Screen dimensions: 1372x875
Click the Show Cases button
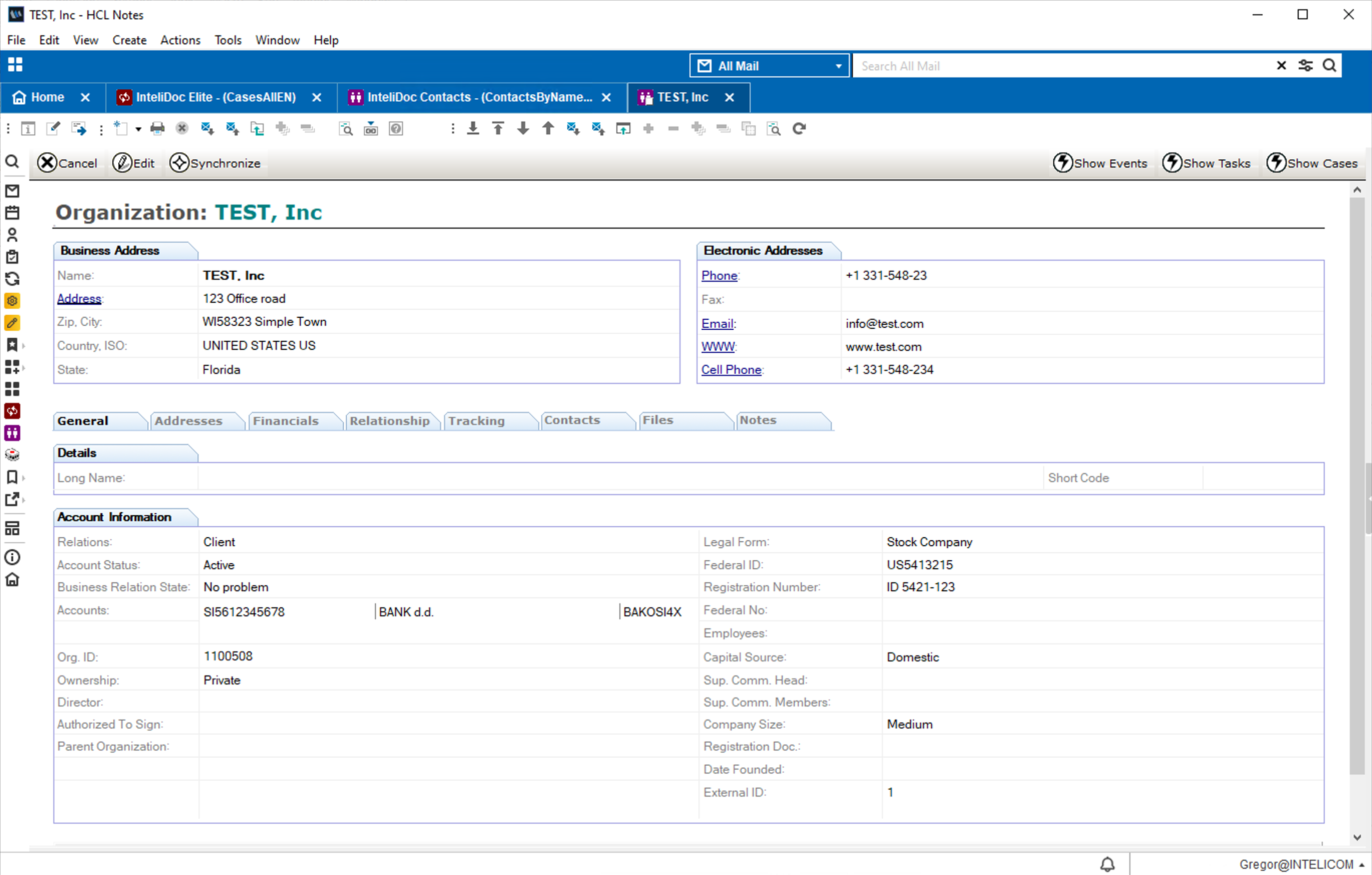(1311, 163)
